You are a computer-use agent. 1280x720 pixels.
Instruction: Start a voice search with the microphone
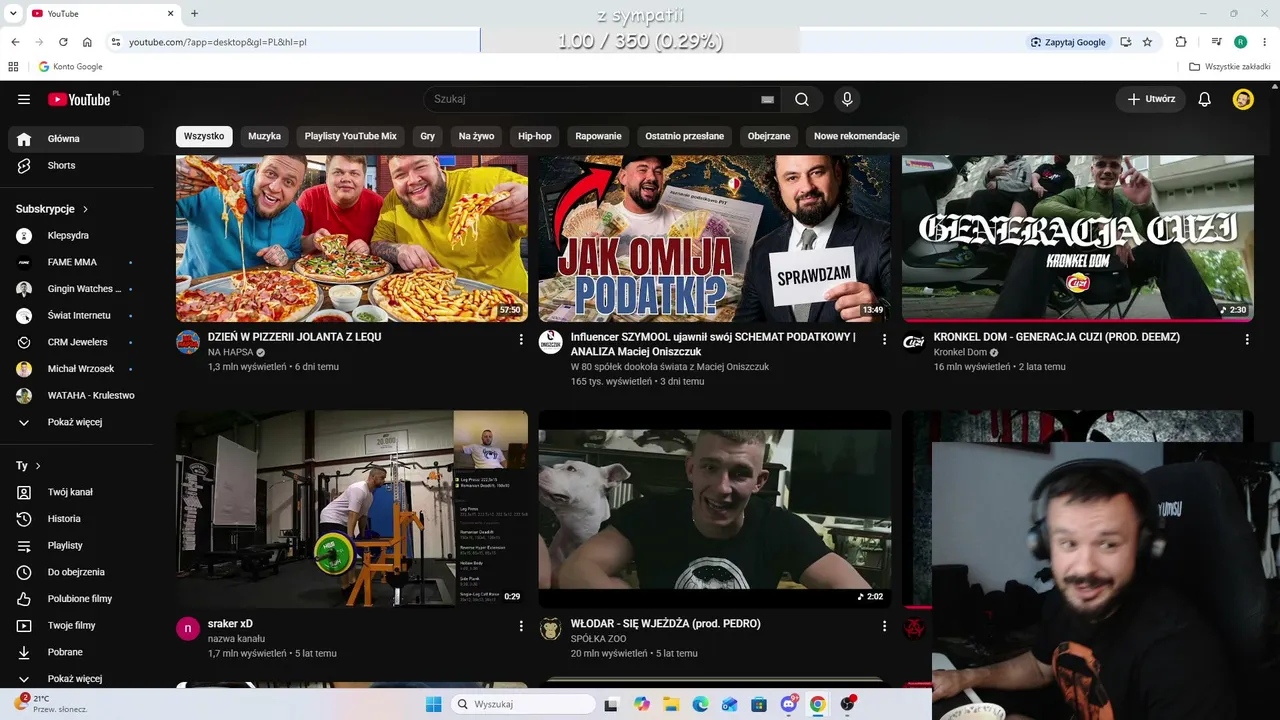[x=847, y=99]
